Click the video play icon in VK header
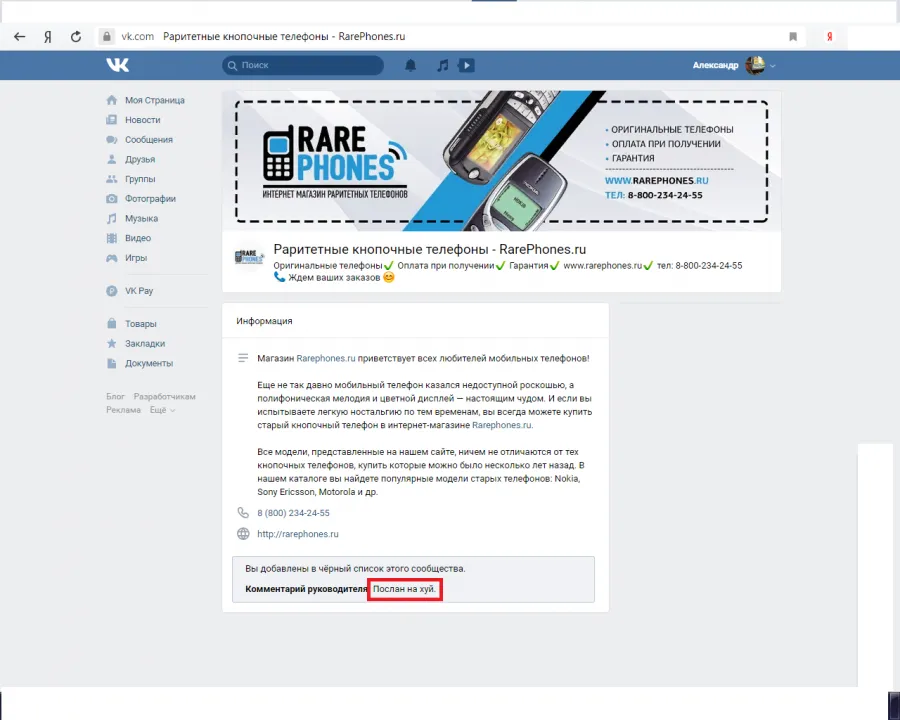Screen dimensions: 900x720 (466, 65)
